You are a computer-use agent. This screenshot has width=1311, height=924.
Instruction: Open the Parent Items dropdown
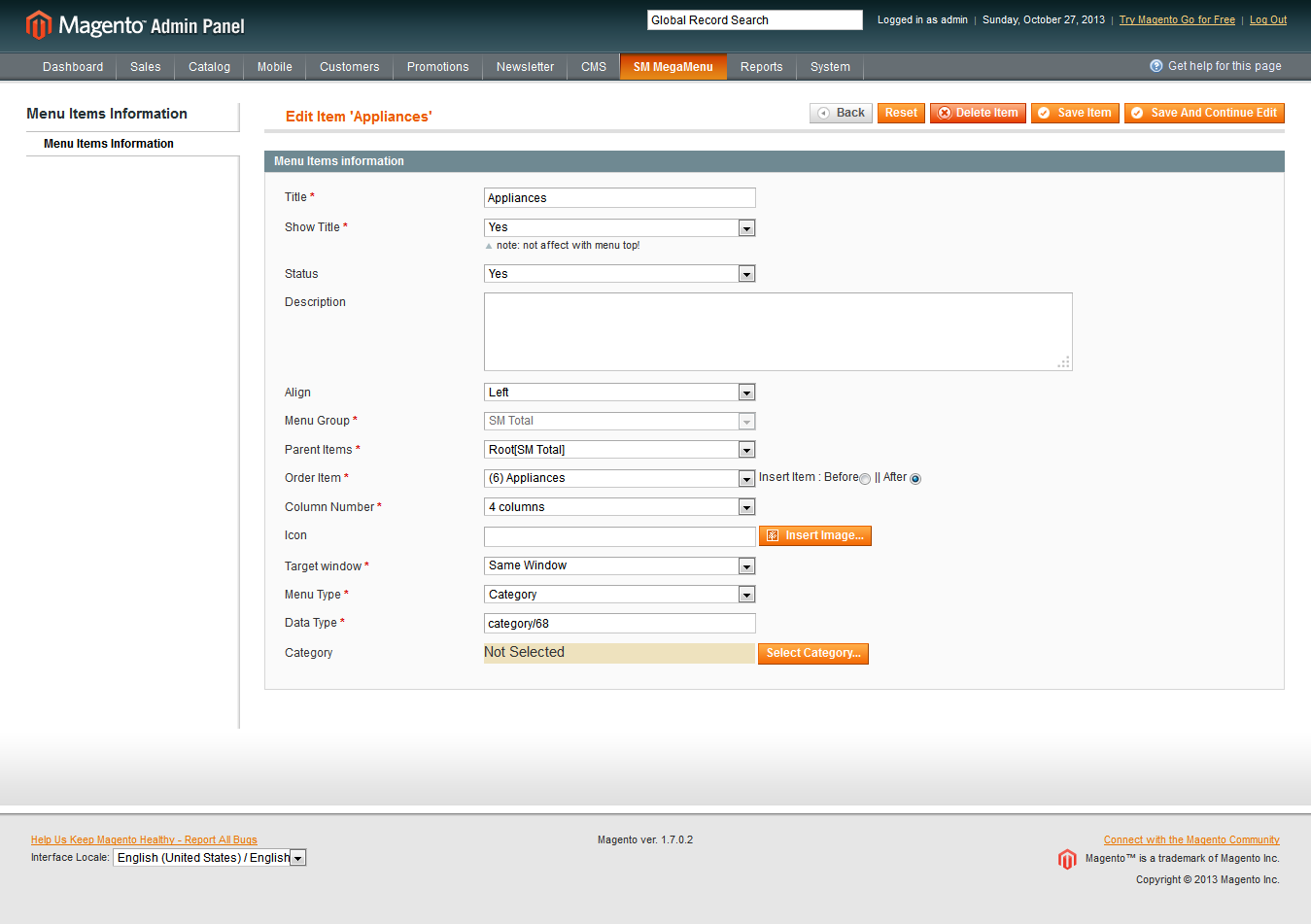[x=620, y=450]
